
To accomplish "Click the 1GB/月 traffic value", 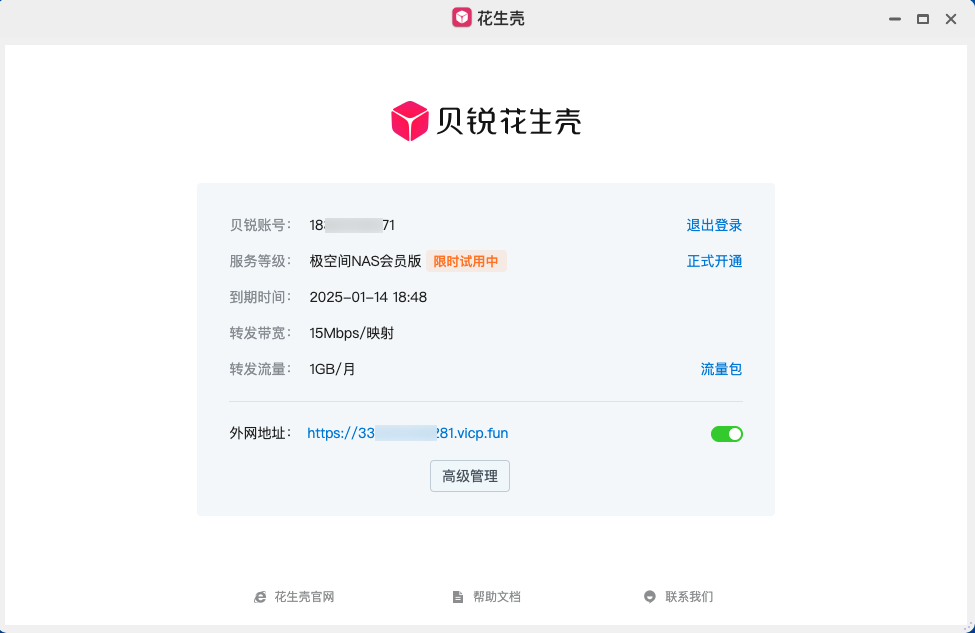I will click(x=333, y=369).
